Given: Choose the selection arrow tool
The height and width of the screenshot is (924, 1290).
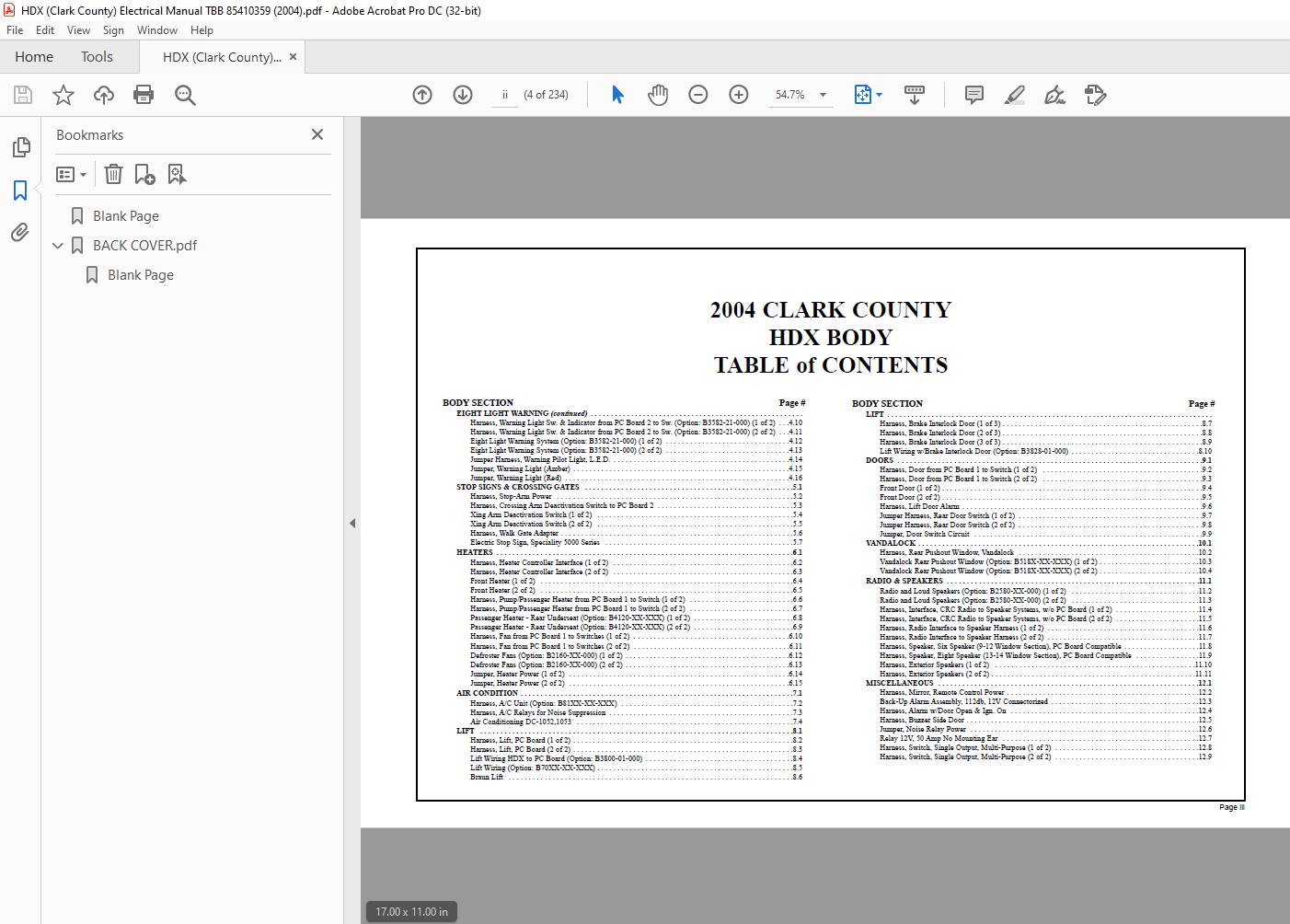Looking at the screenshot, I should click(617, 95).
